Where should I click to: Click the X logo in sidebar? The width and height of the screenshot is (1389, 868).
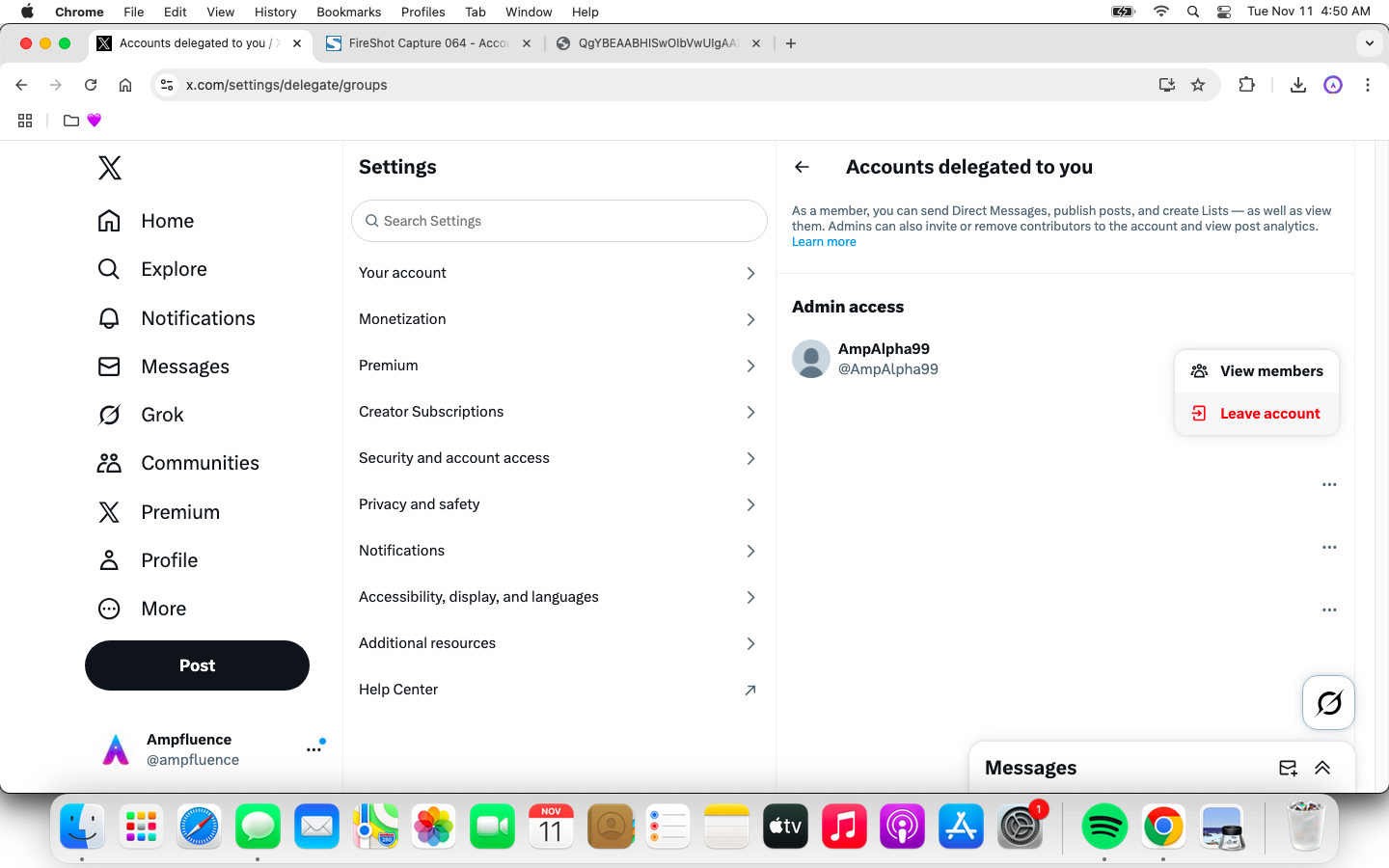(110, 168)
